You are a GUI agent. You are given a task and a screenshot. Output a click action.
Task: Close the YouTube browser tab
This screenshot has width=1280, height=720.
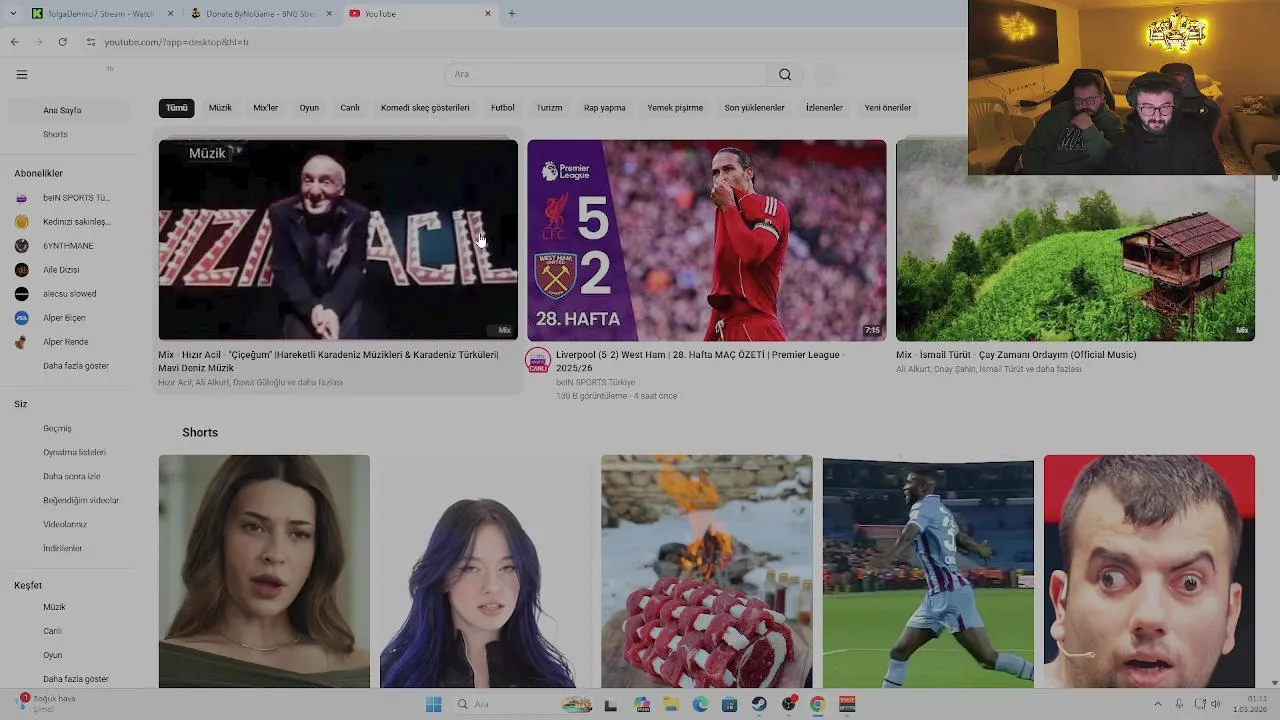coord(488,14)
